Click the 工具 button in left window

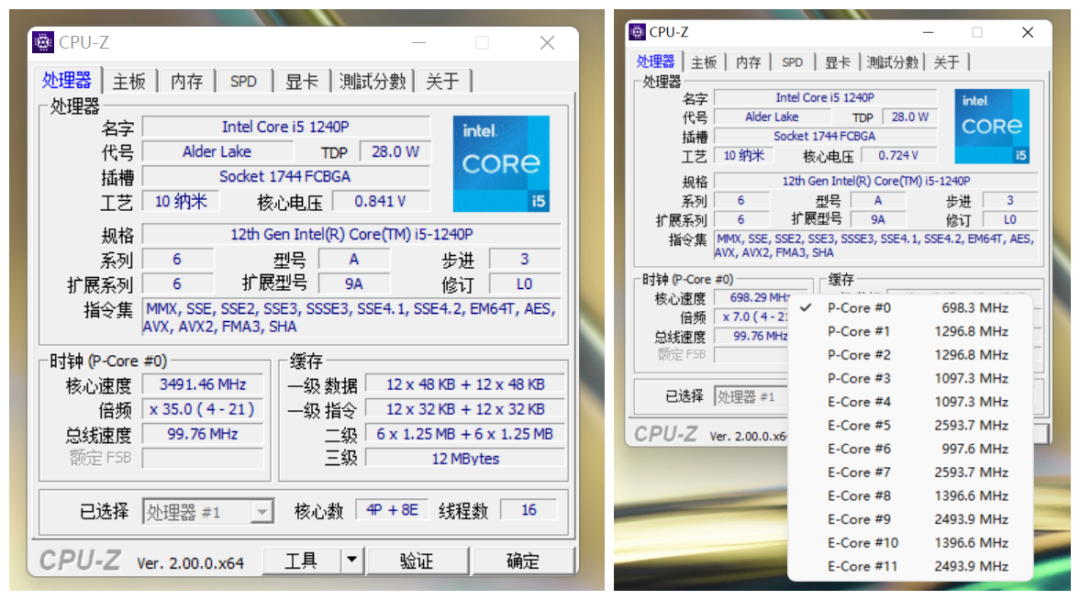point(302,561)
